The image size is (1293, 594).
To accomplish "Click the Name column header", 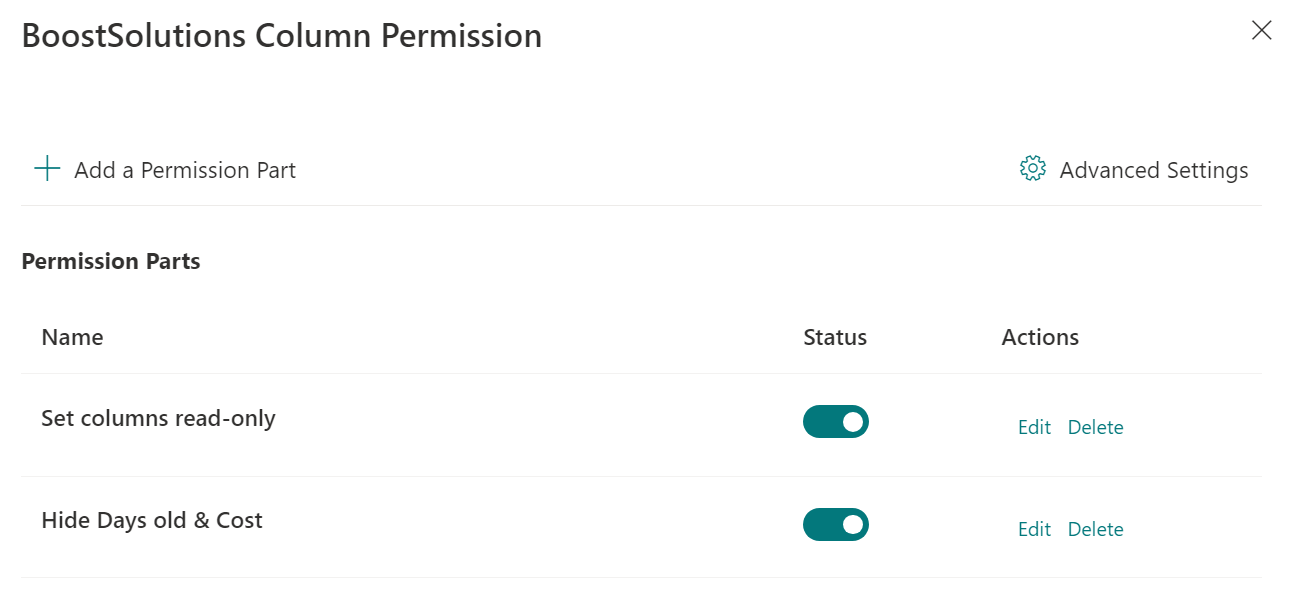I will click(x=72, y=337).
